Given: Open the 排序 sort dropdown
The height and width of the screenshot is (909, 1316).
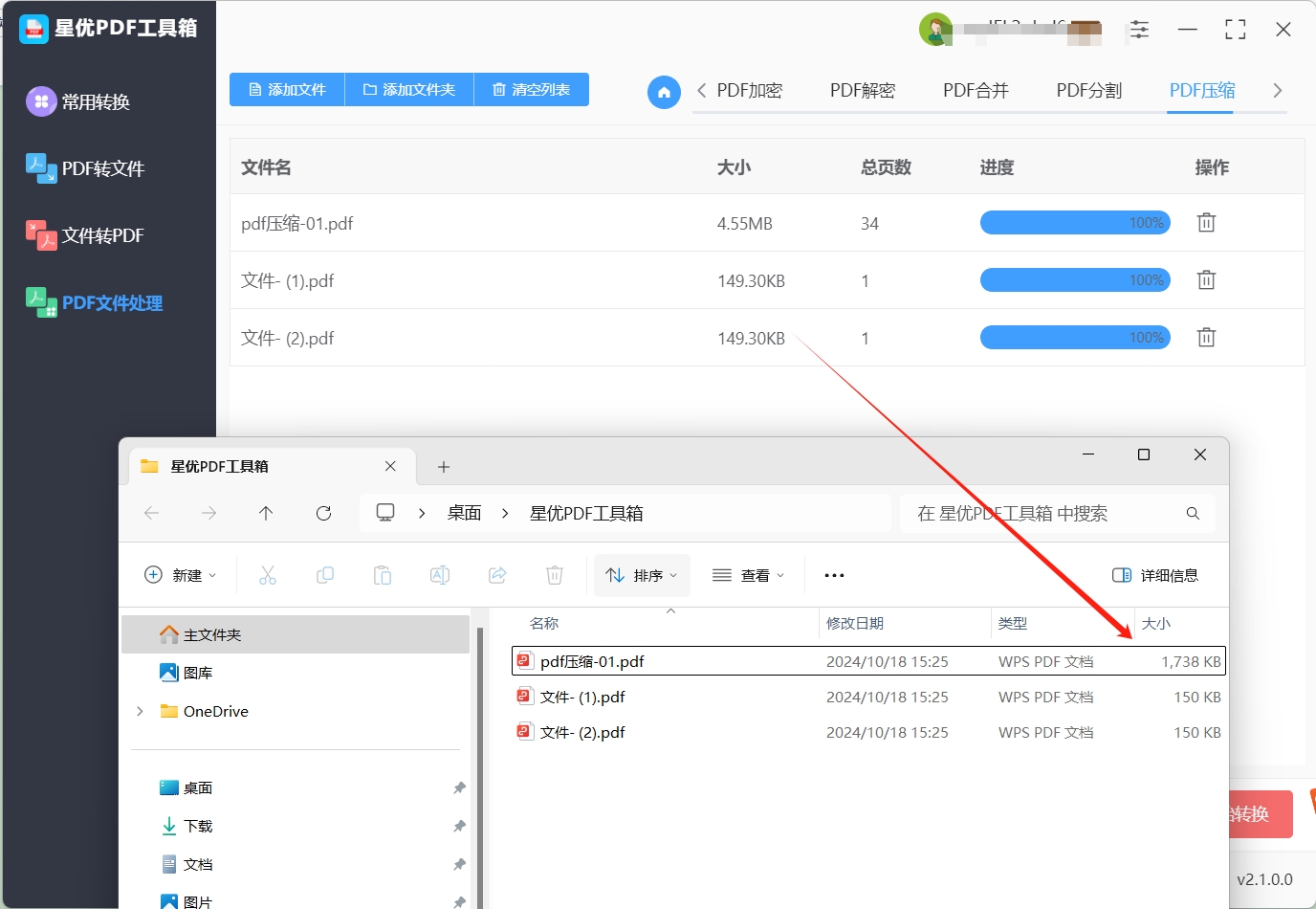Looking at the screenshot, I should click(642, 575).
